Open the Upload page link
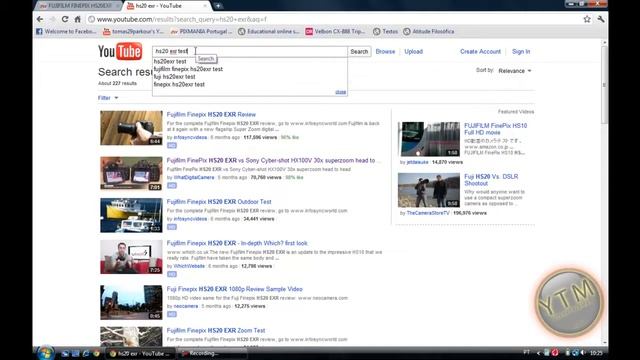 pyautogui.click(x=413, y=51)
